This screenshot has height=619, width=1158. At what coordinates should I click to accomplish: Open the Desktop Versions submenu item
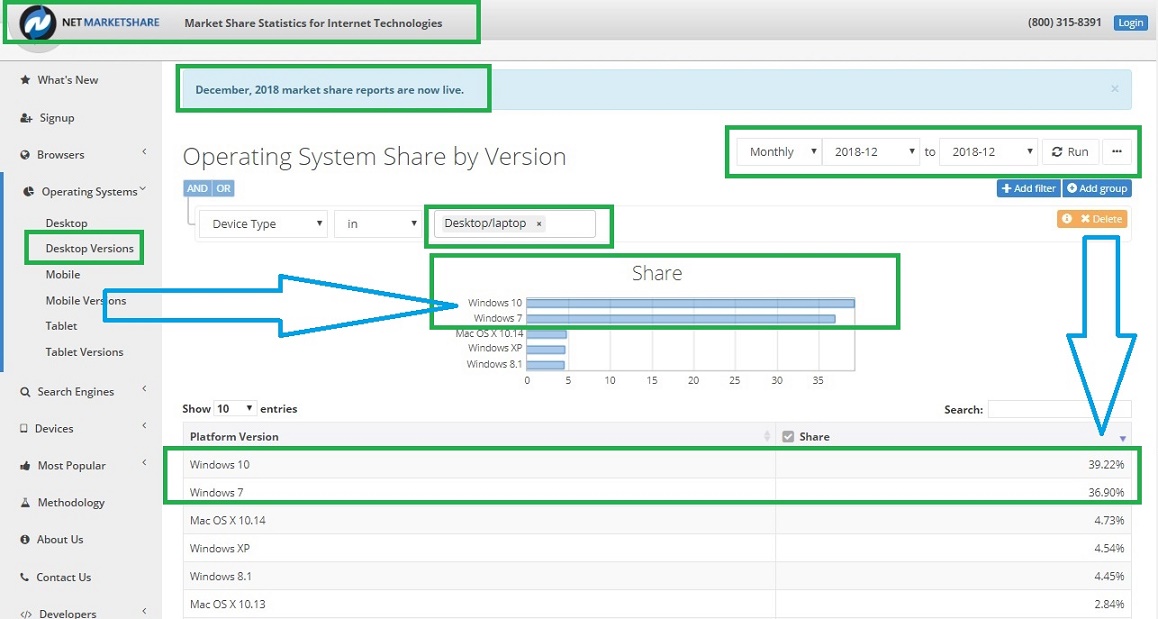pos(89,248)
